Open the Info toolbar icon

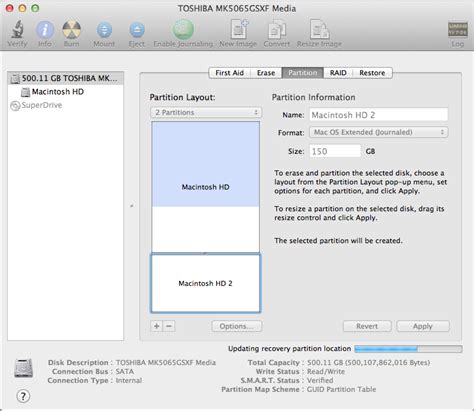tap(45, 30)
